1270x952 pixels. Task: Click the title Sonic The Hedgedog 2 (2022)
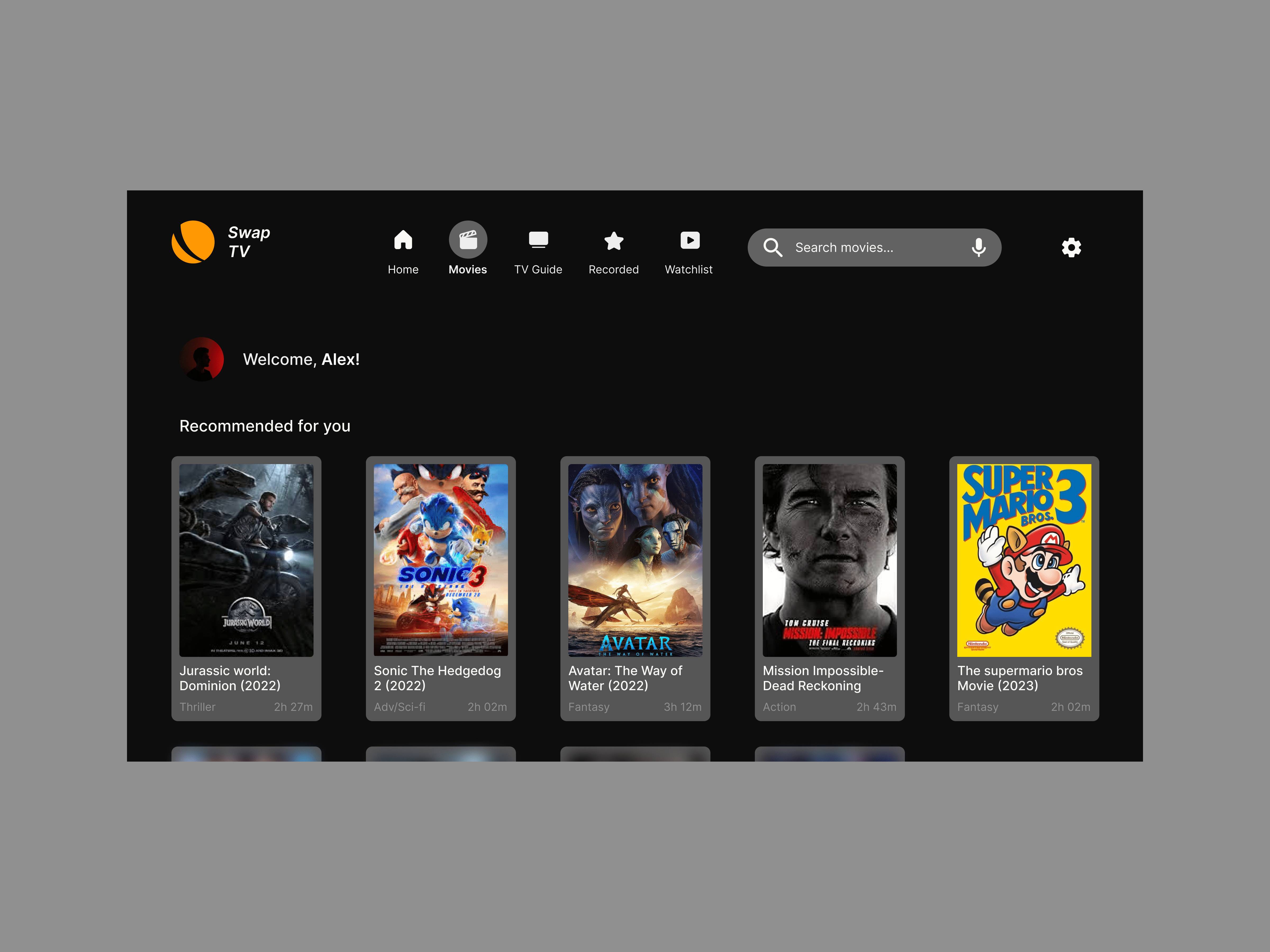pyautogui.click(x=438, y=678)
